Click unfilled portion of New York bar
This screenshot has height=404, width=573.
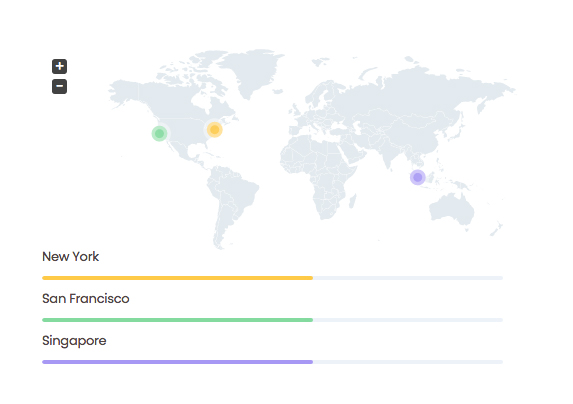click(408, 278)
